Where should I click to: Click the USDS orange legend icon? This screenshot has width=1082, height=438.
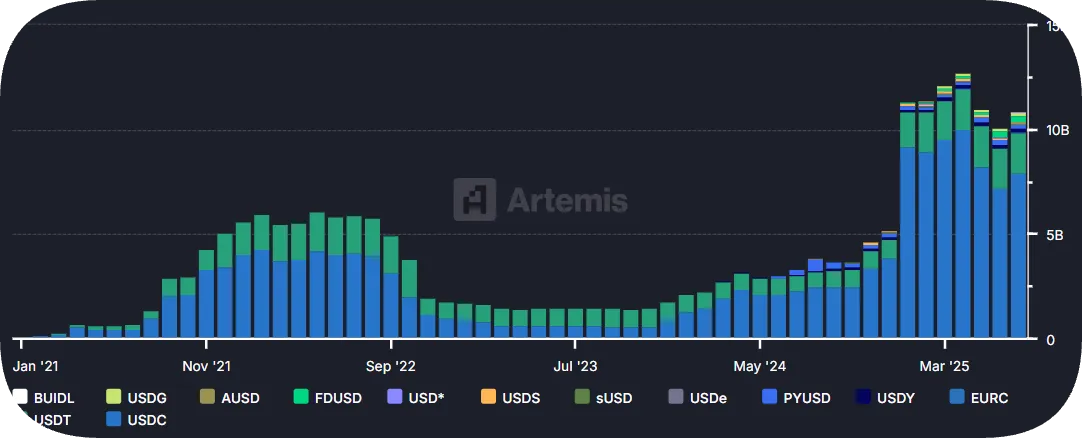pyautogui.click(x=489, y=397)
